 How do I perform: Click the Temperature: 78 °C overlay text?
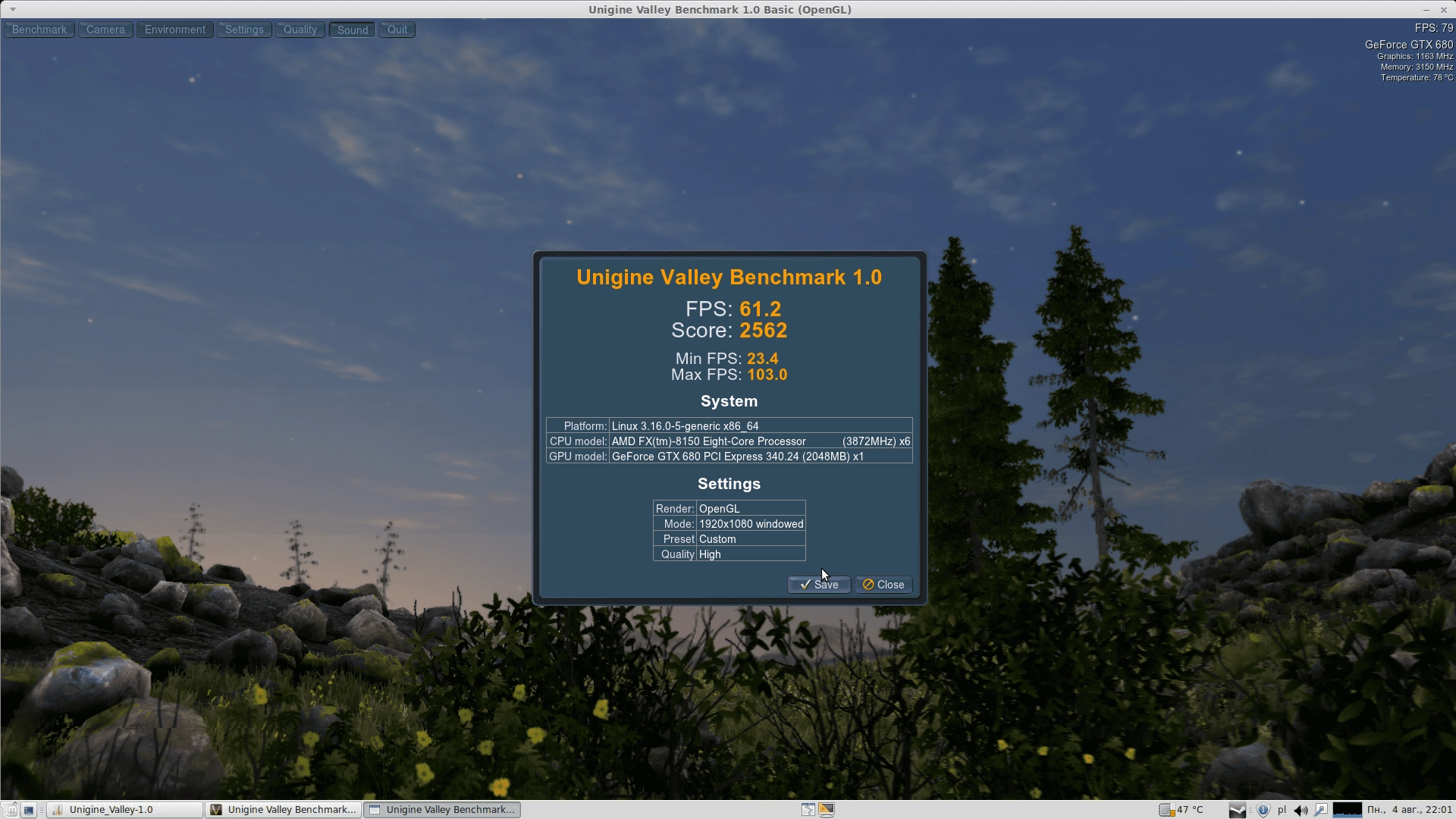pos(1417,77)
